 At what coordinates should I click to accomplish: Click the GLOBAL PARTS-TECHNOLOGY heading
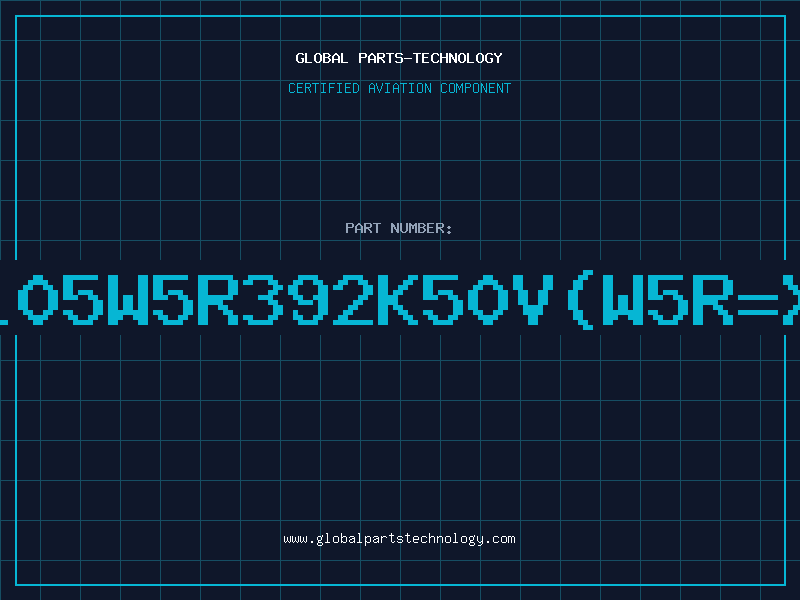399,58
